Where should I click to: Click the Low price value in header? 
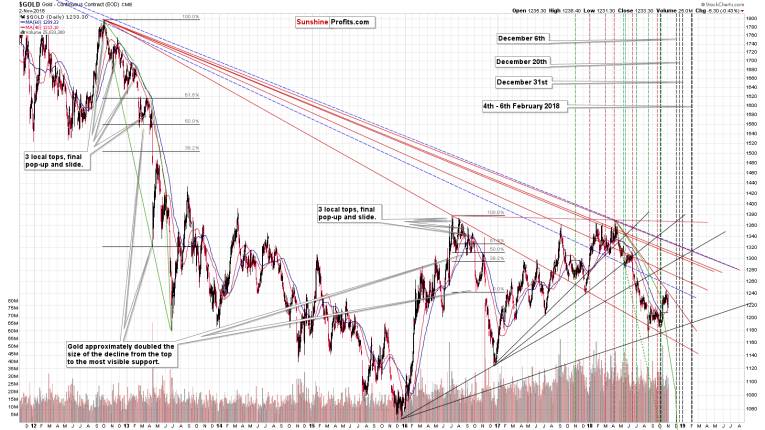(x=606, y=10)
